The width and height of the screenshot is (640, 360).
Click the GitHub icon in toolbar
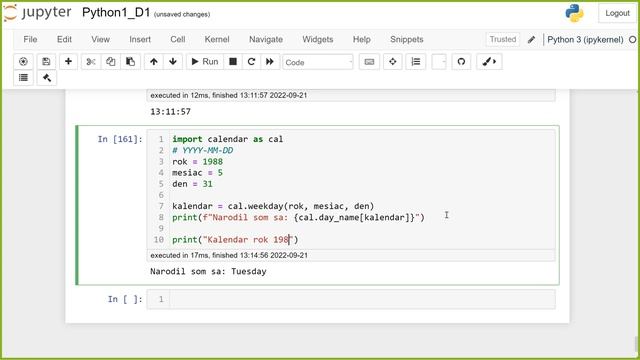coord(461,62)
